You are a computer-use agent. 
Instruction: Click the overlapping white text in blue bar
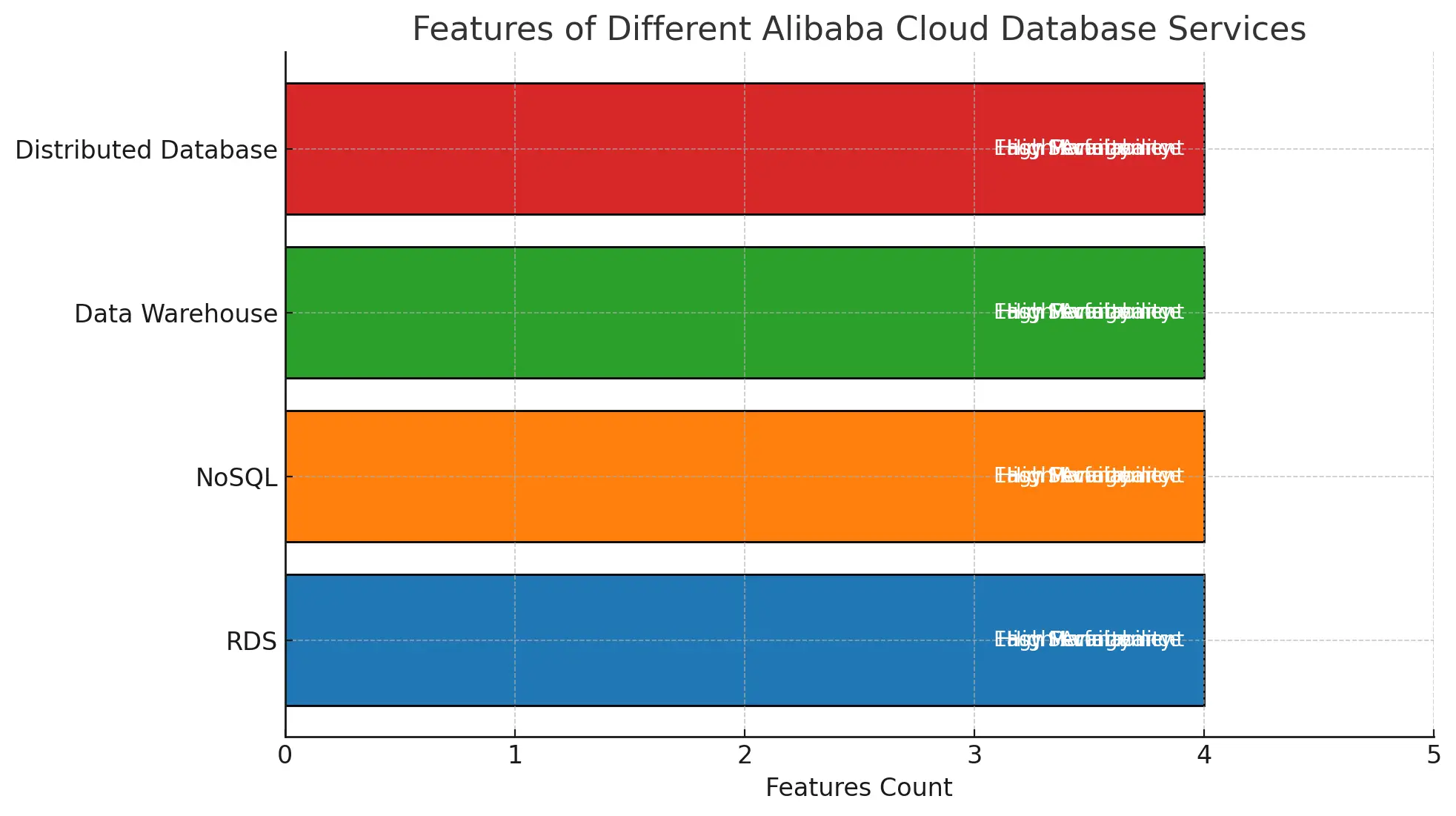pos(1088,640)
